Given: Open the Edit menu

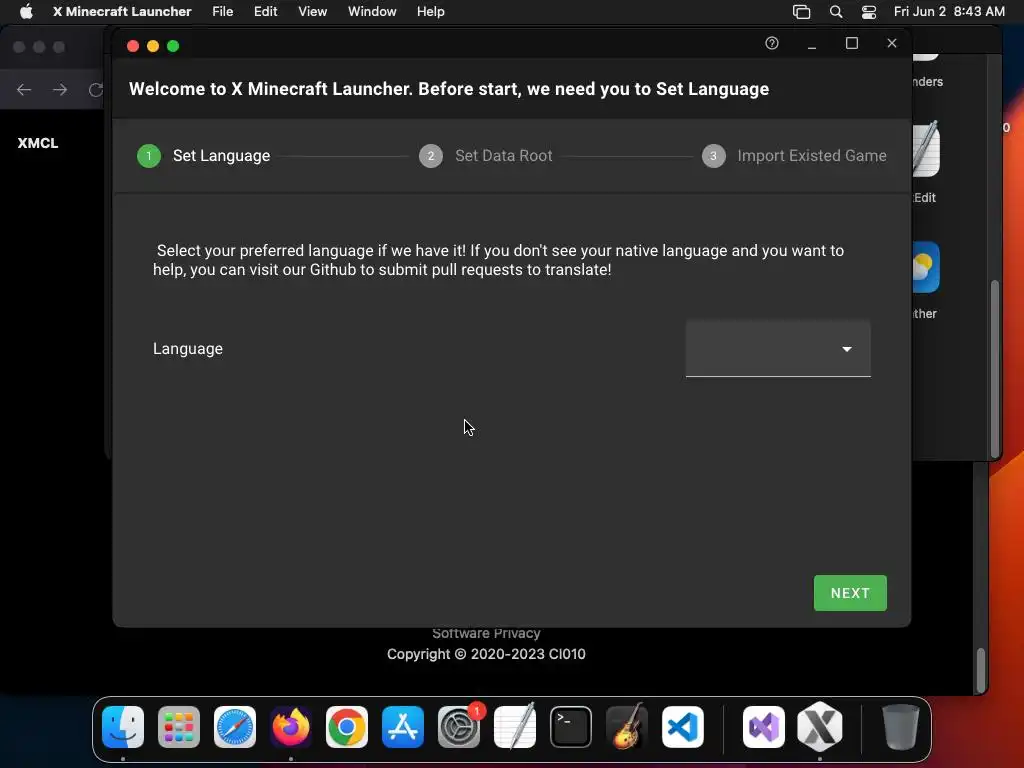Looking at the screenshot, I should click(265, 12).
